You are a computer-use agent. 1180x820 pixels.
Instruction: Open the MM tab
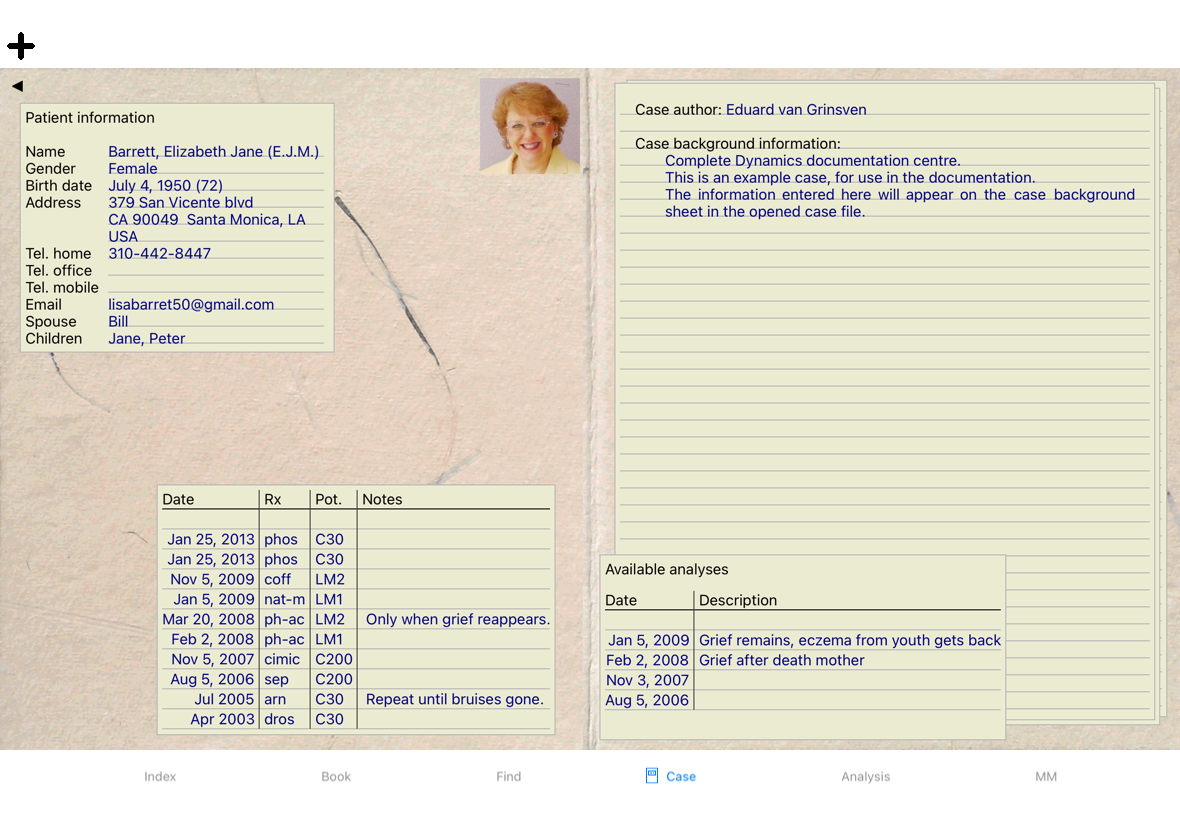(x=1045, y=776)
